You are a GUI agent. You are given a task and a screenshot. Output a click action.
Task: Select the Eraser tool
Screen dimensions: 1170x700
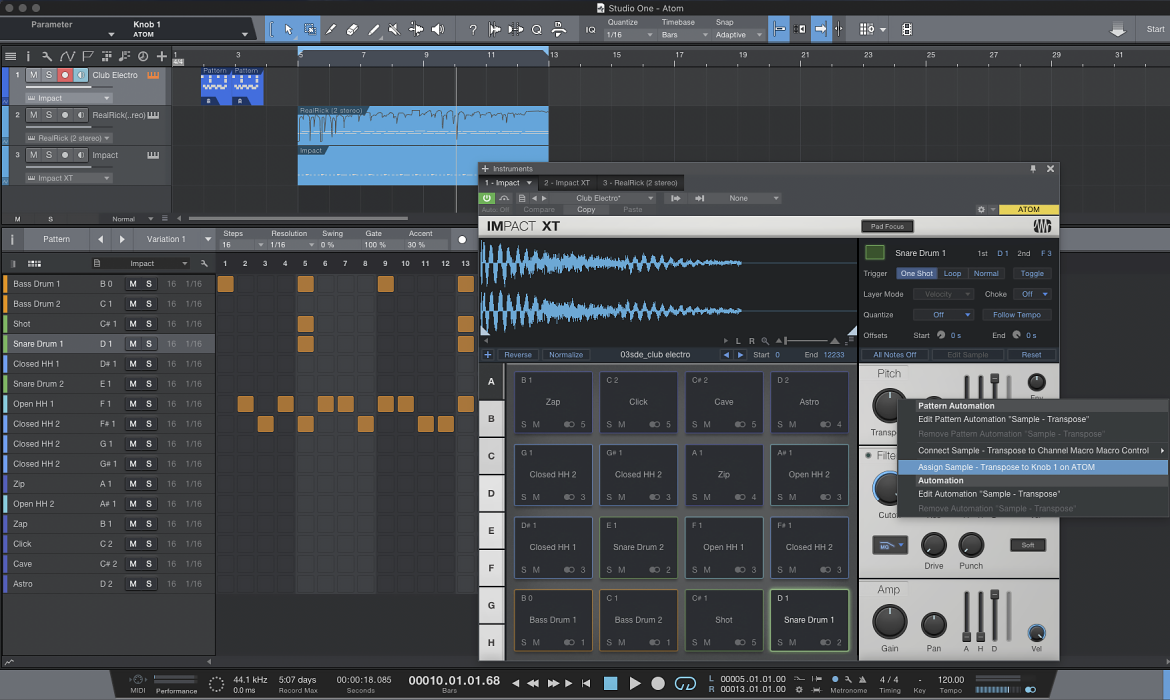(x=352, y=30)
